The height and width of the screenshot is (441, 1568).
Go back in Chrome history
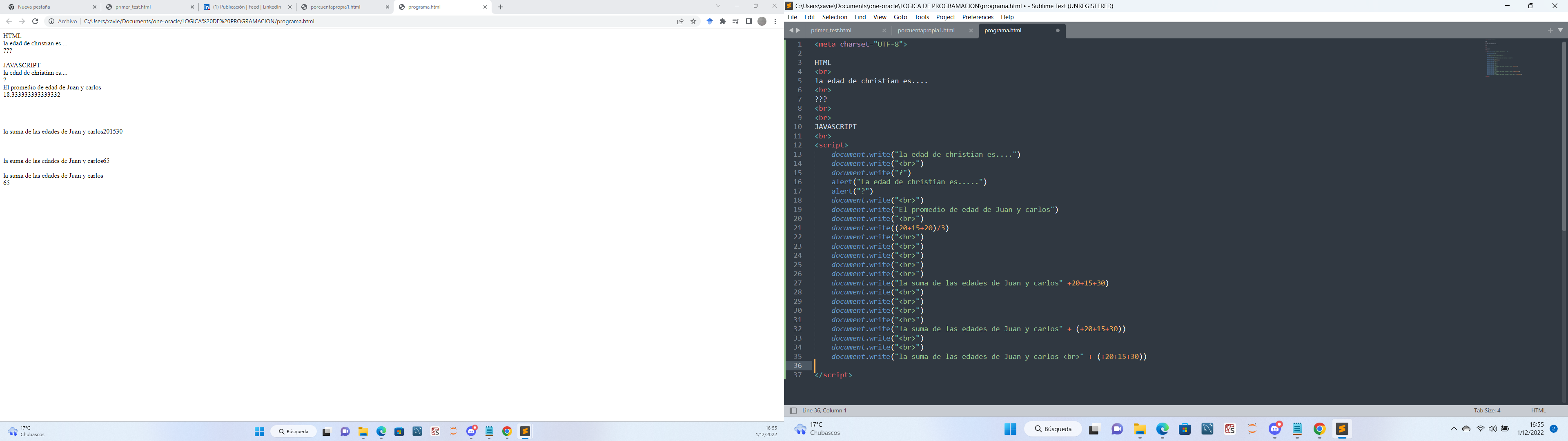9,21
